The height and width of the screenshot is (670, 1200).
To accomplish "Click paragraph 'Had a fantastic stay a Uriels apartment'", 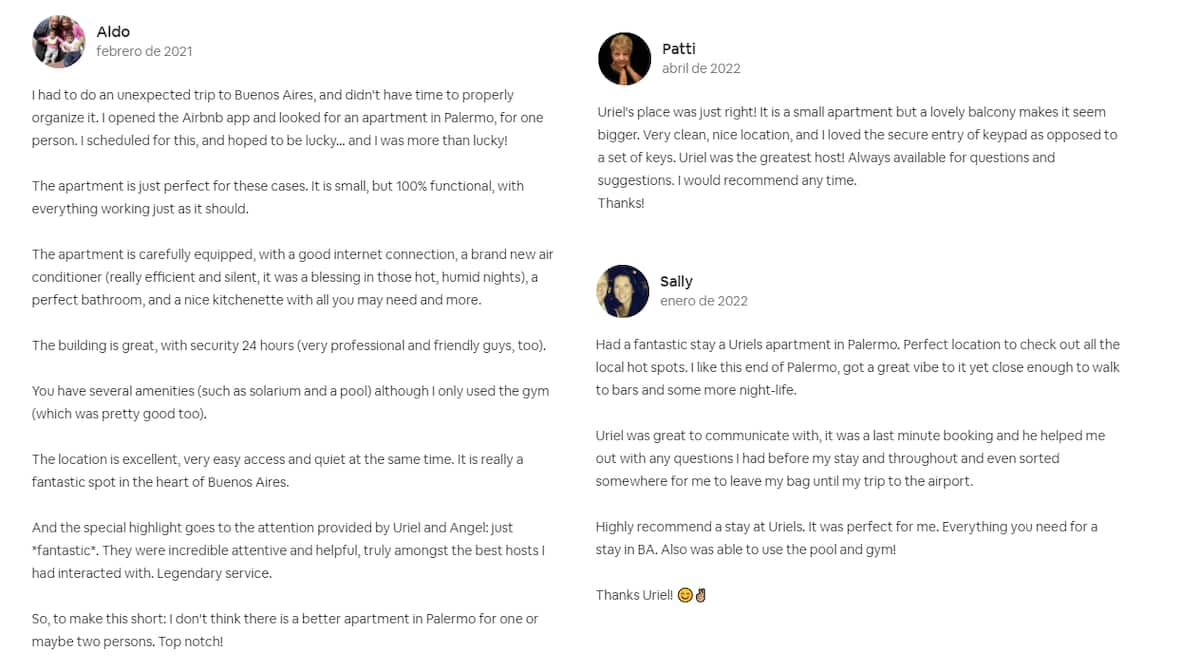I will click(857, 367).
